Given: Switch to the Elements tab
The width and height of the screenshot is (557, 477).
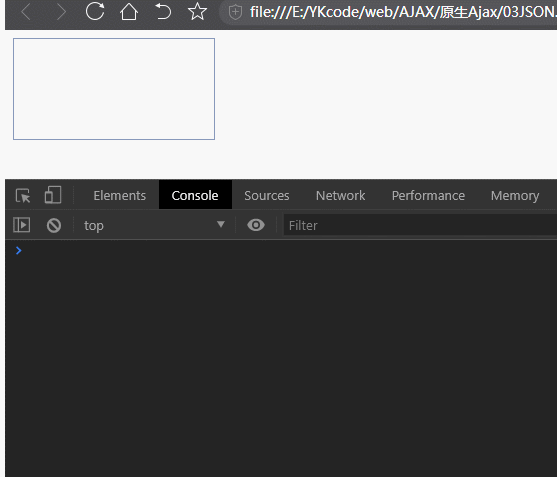Looking at the screenshot, I should coord(119,195).
